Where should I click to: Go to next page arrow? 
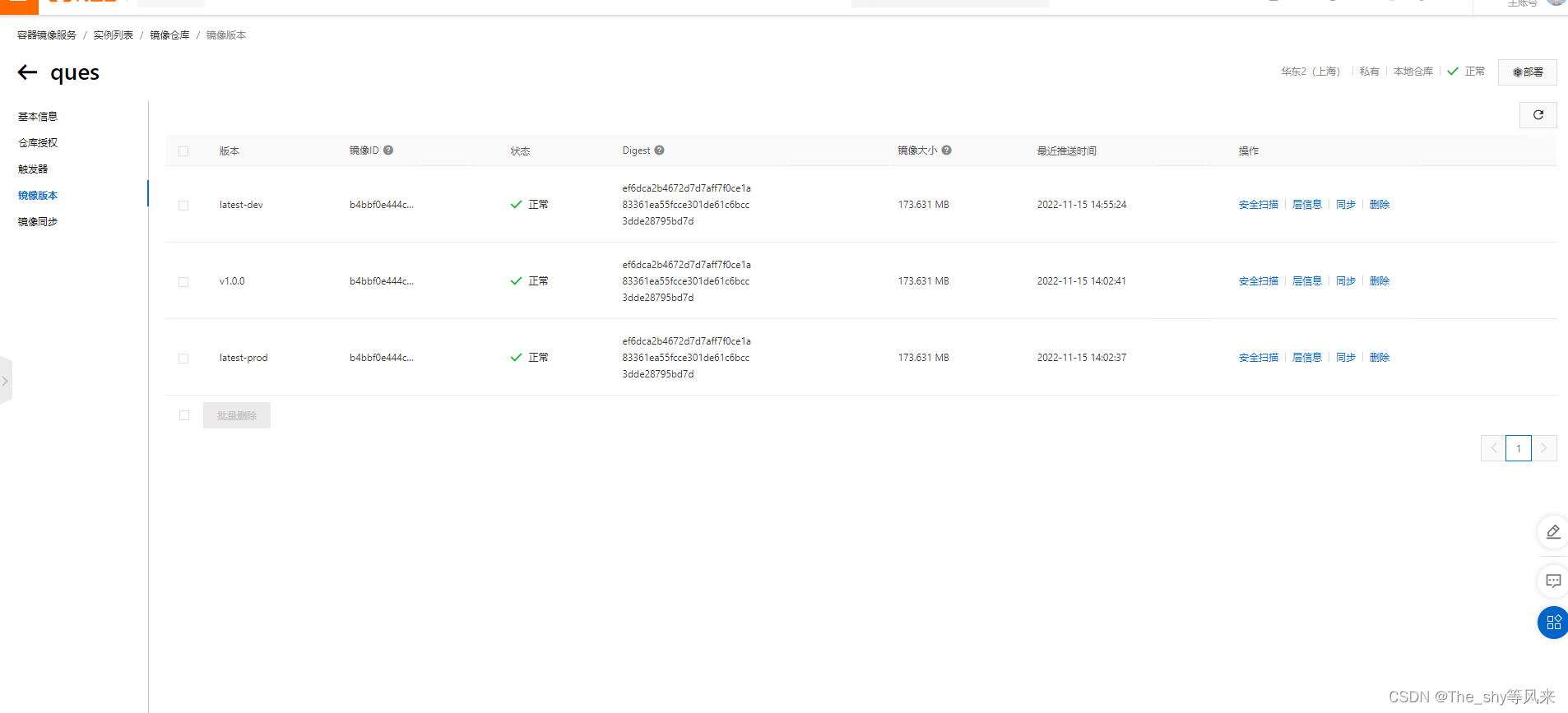pos(1543,448)
